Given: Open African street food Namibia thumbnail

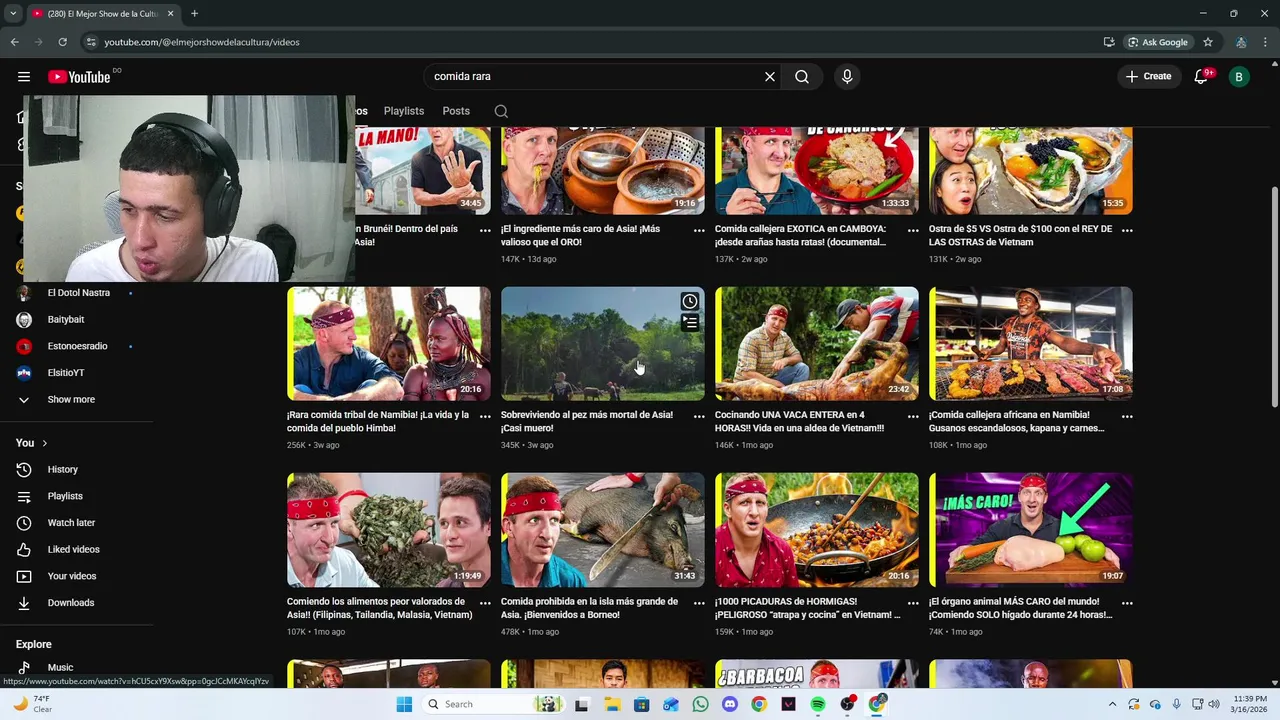Looking at the screenshot, I should [x=1031, y=344].
